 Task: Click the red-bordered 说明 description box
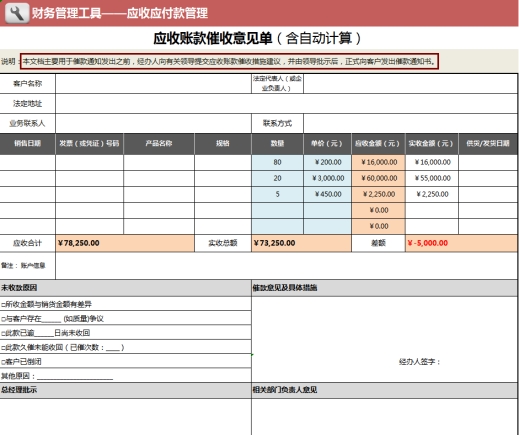(229, 61)
